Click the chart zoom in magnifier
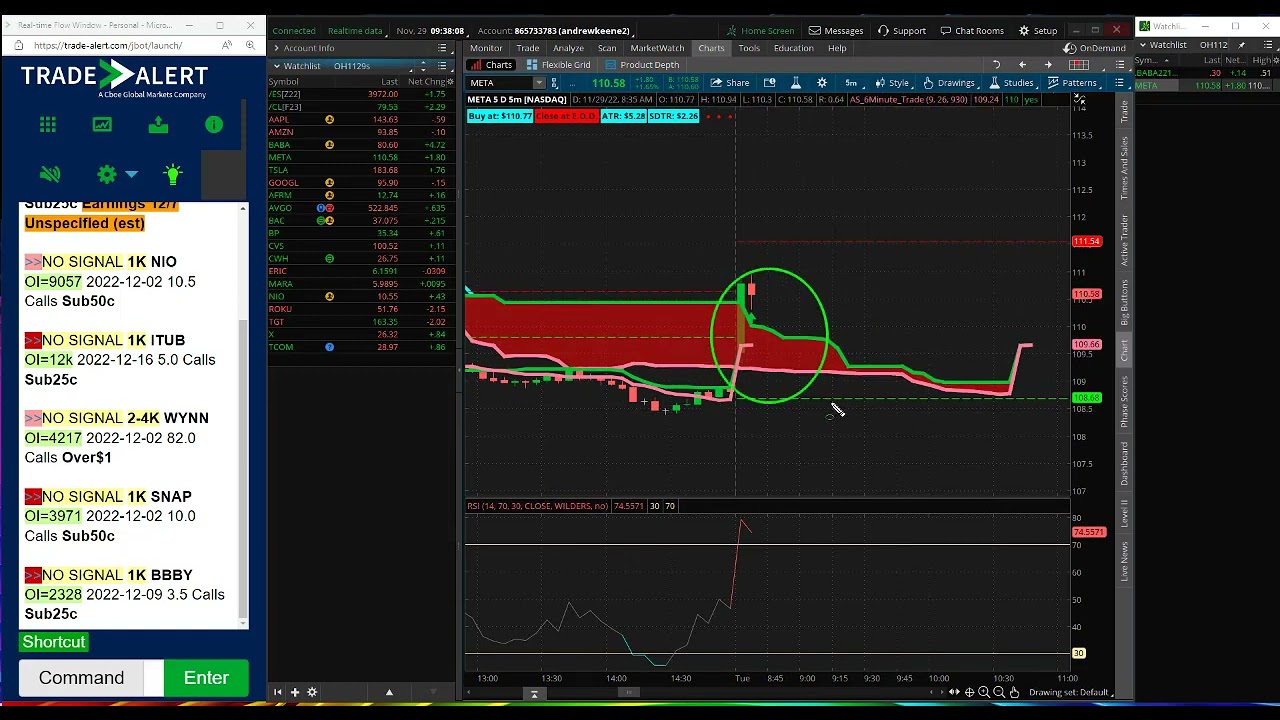Image resolution: width=1280 pixels, height=720 pixels. (984, 692)
